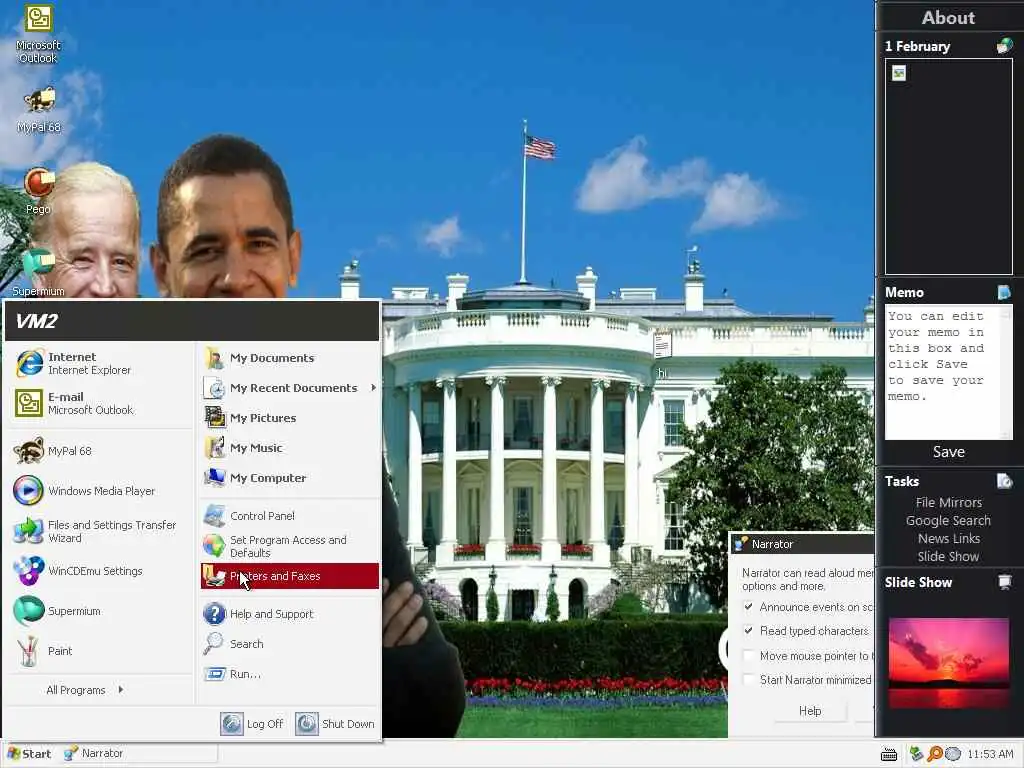Viewport: 1024px width, 768px height.
Task: Open News Links task
Action: [948, 538]
